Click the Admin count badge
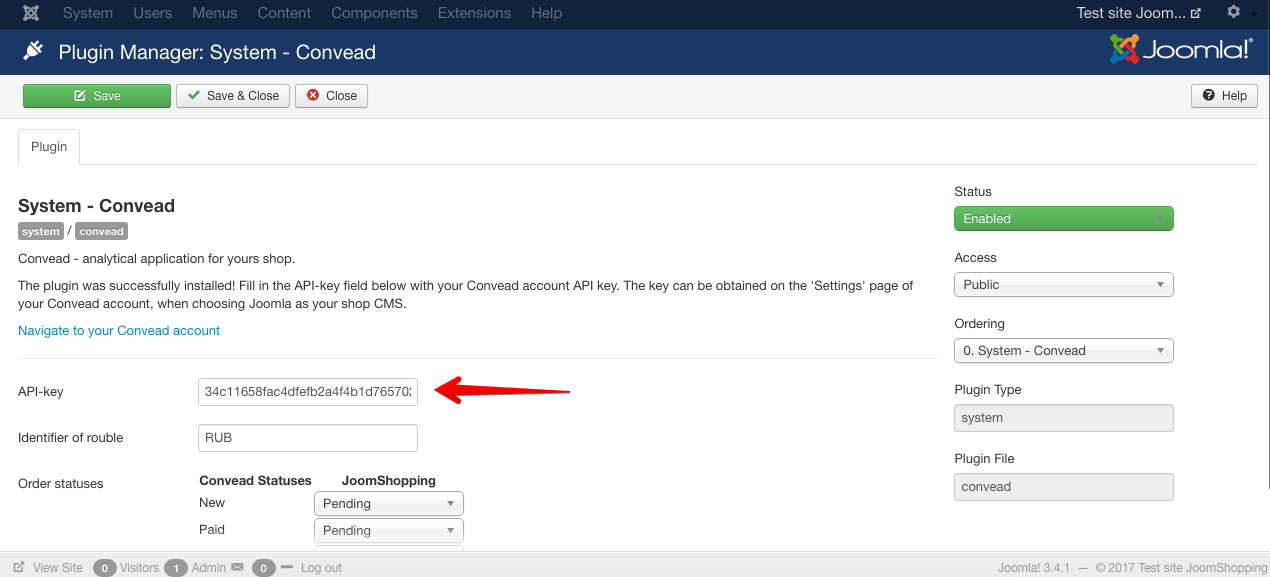This screenshot has height=577, width=1270. (x=176, y=568)
